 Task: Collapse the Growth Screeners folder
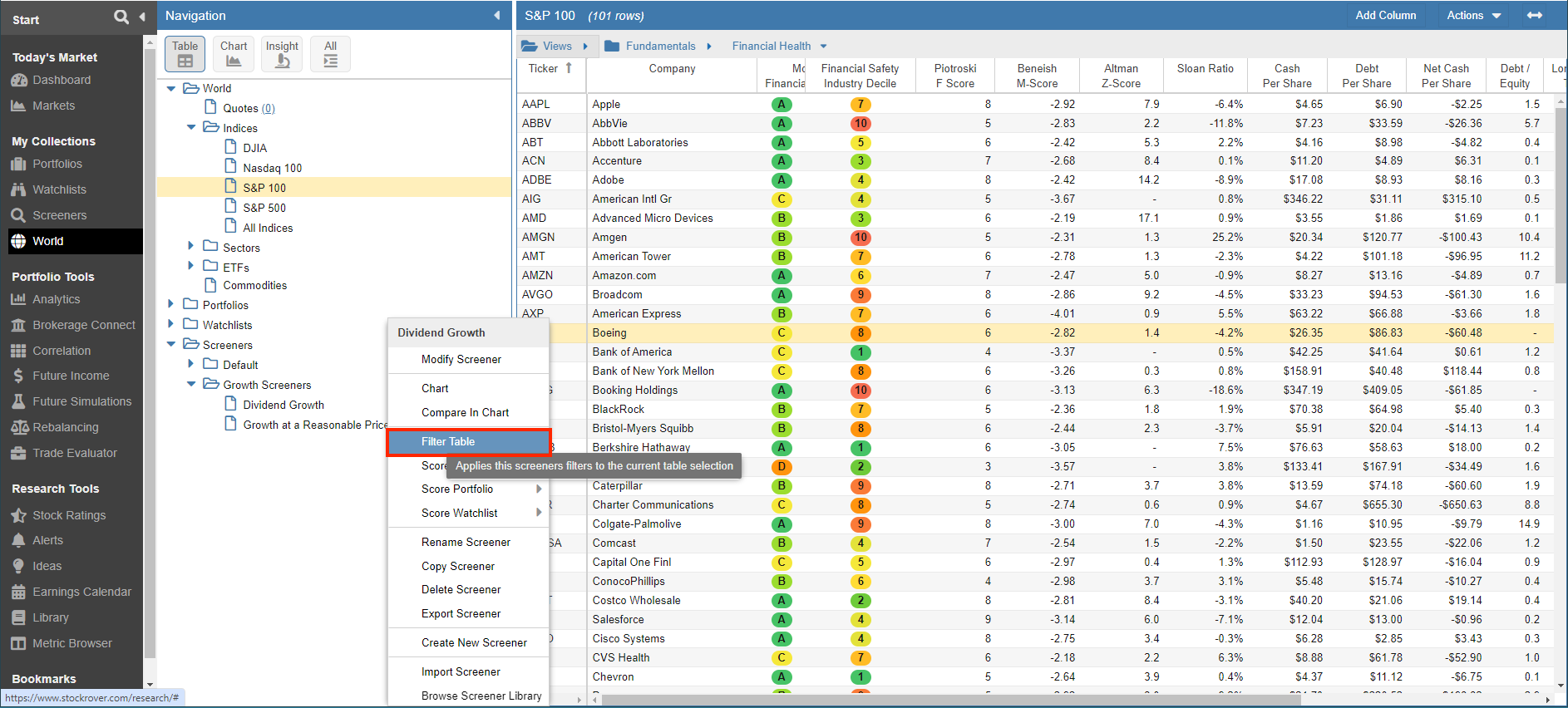191,384
